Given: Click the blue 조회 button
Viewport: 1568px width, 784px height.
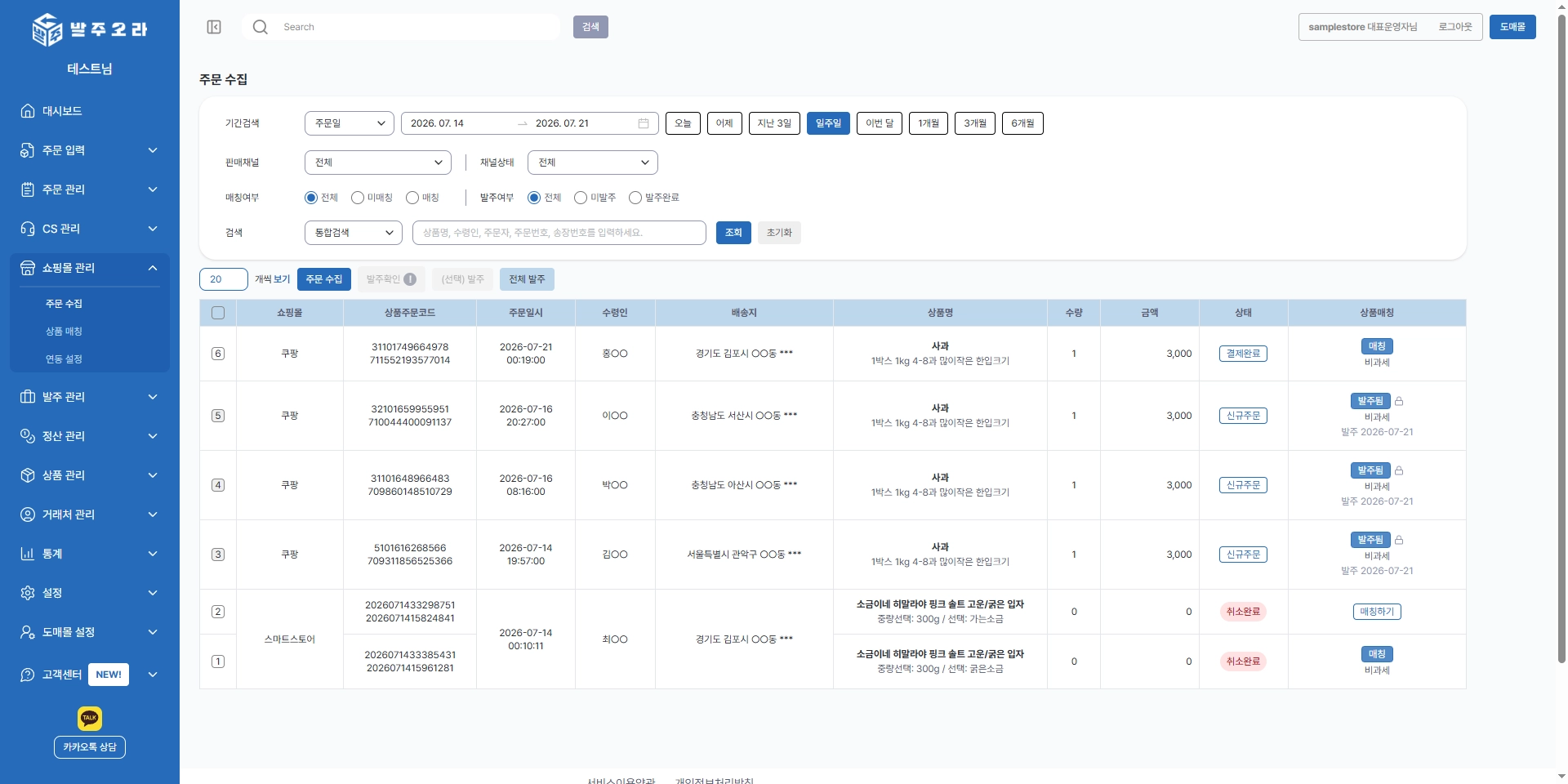Looking at the screenshot, I should [733, 233].
